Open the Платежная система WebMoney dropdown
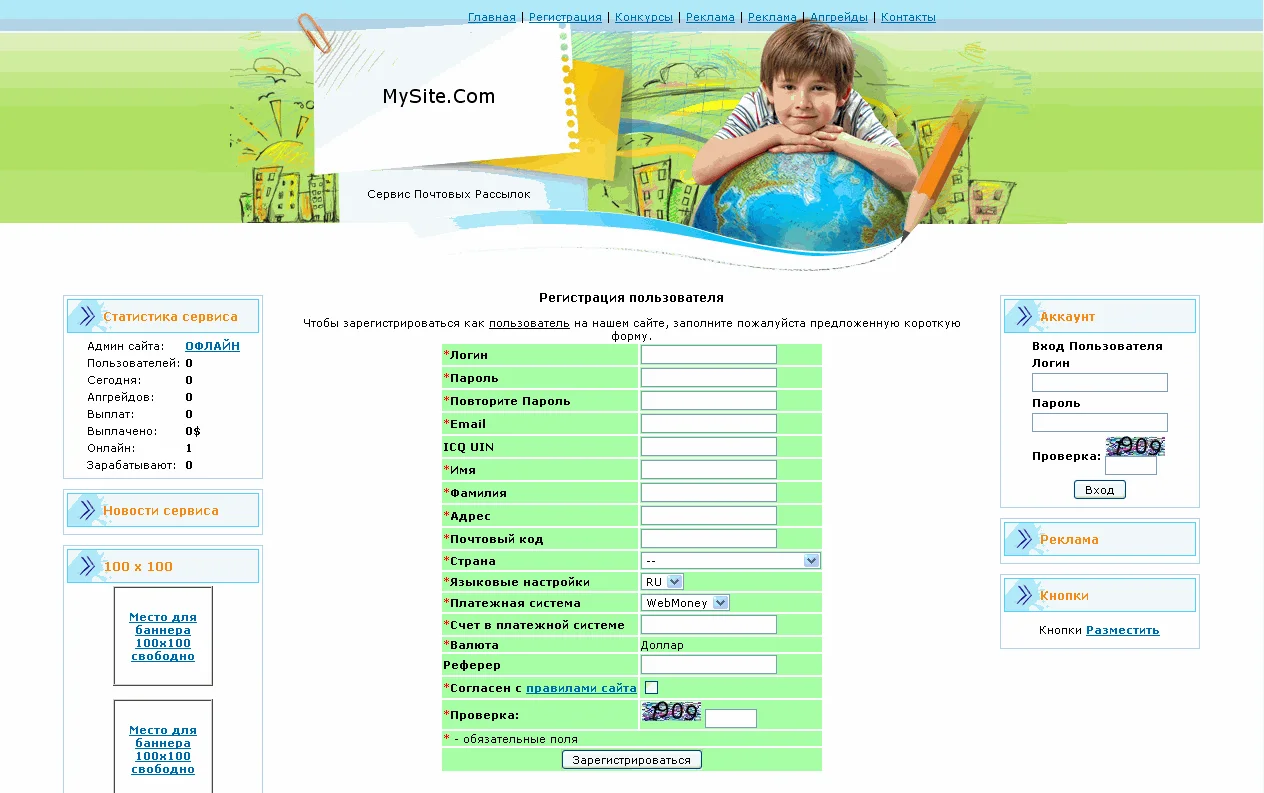 [685, 603]
